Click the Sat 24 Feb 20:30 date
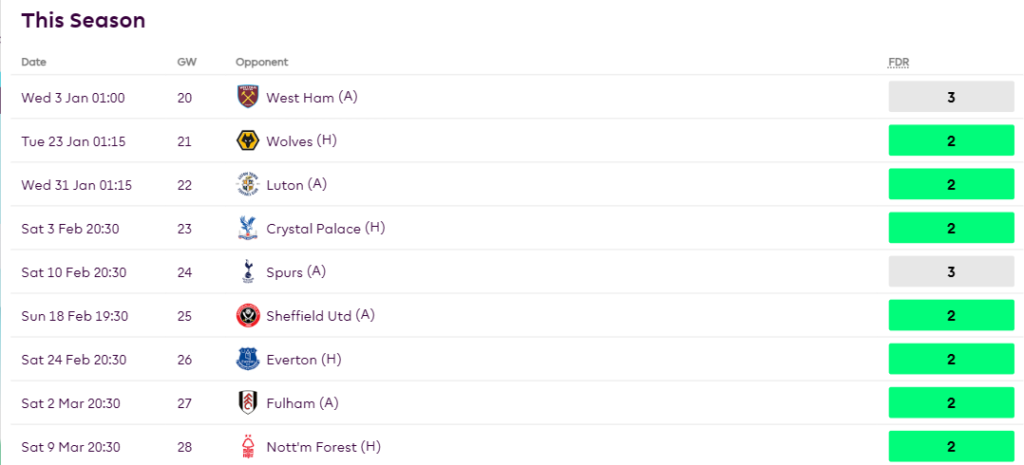The height and width of the screenshot is (465, 1024). (x=70, y=360)
